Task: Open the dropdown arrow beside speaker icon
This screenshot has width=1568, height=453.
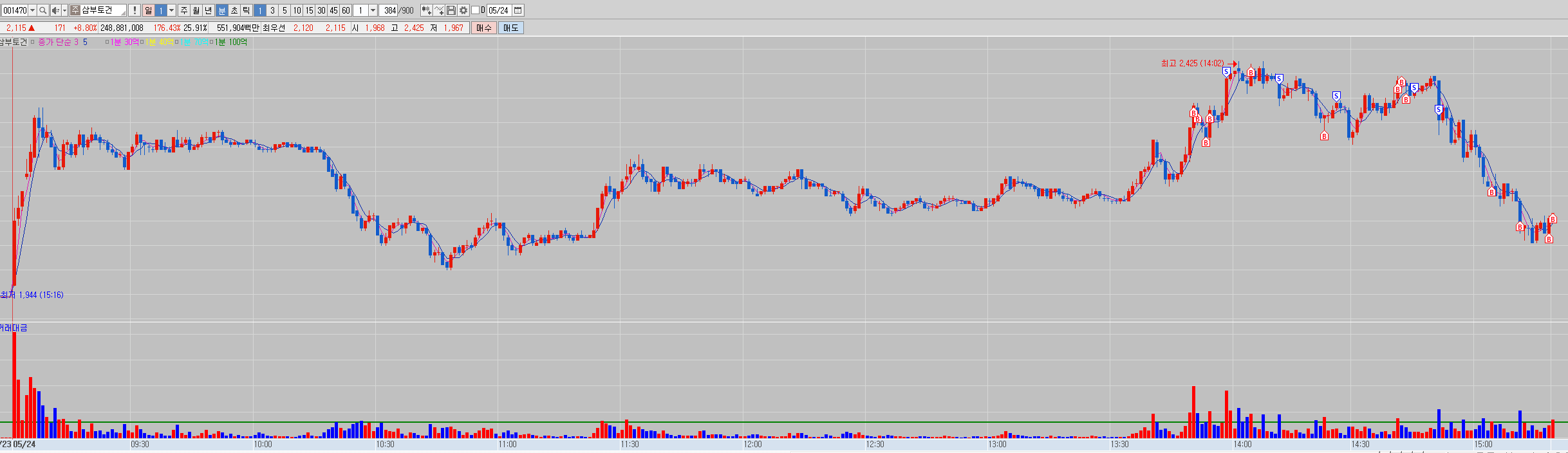Action: point(64,10)
